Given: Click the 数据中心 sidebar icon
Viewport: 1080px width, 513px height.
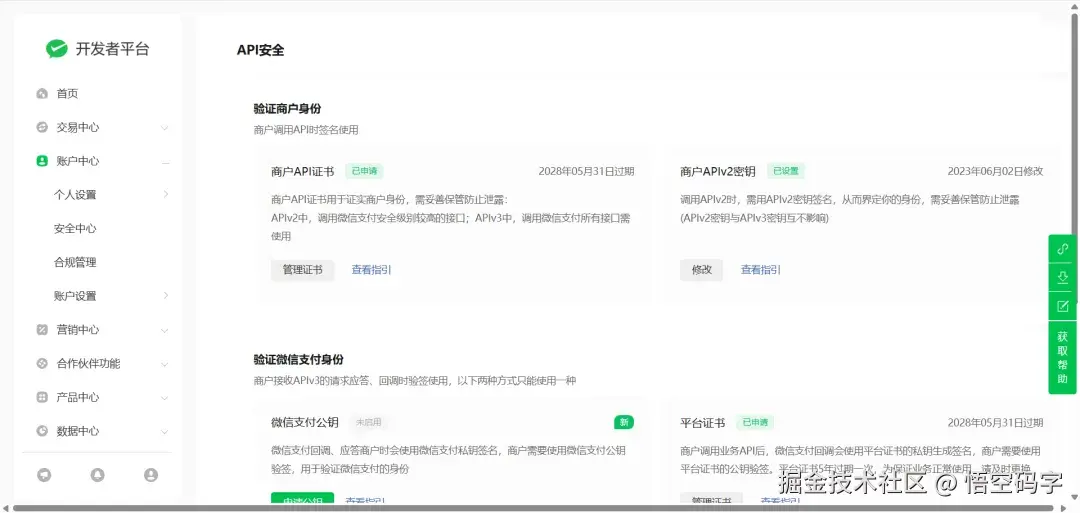Looking at the screenshot, I should [42, 431].
